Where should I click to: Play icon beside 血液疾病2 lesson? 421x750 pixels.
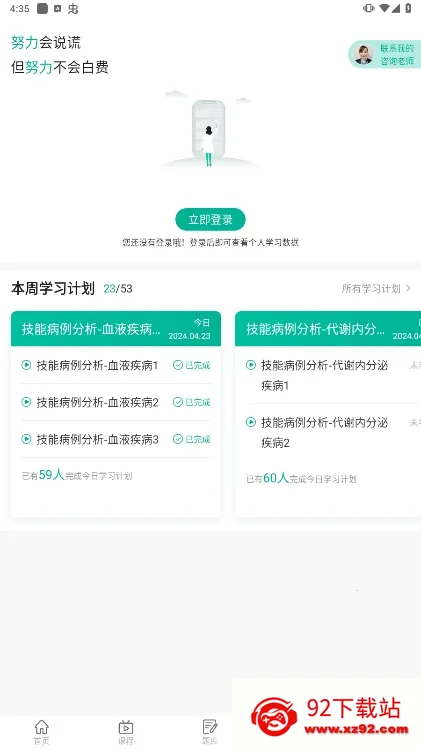pos(26,402)
